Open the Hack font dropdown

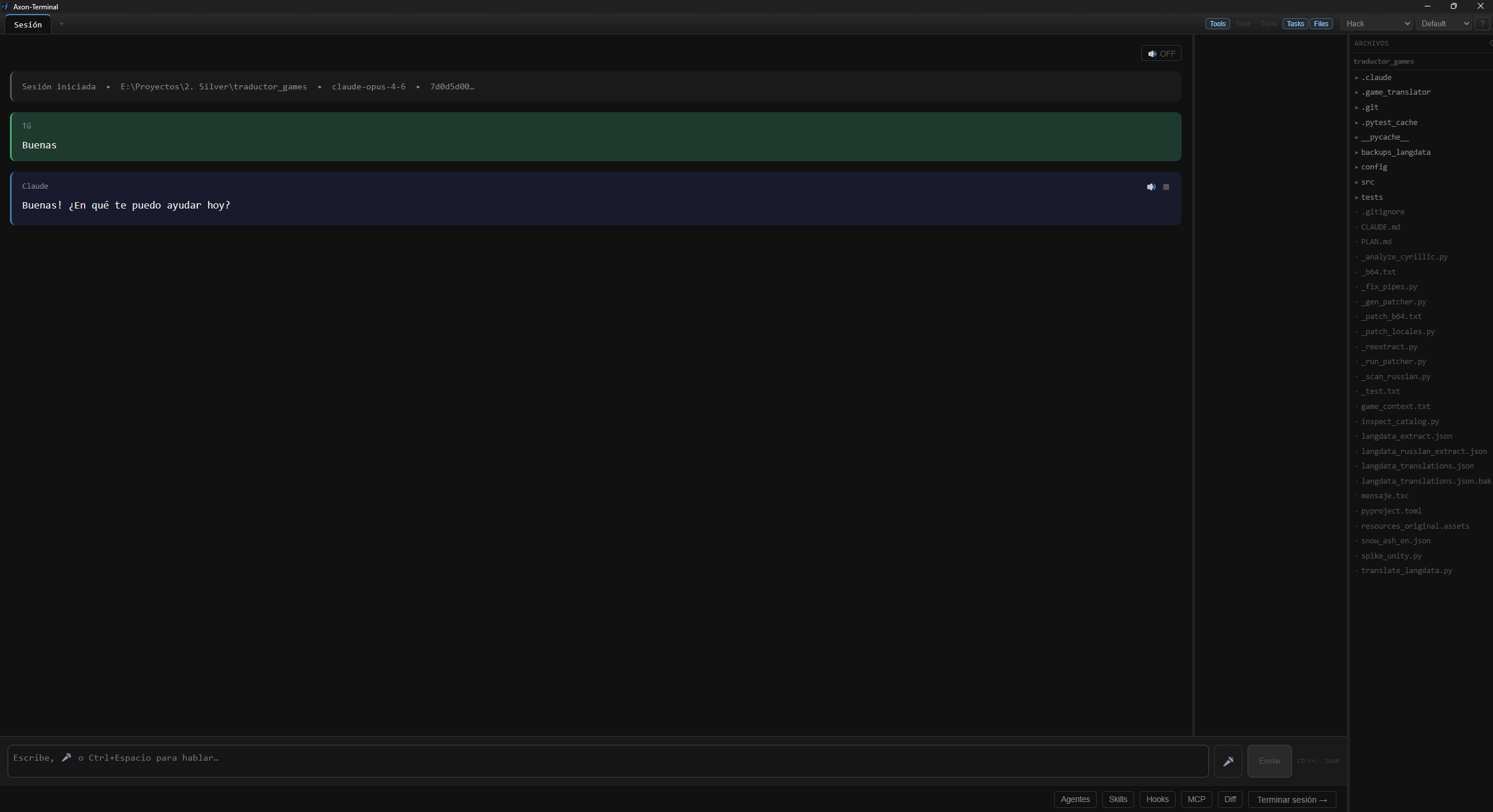coord(1376,23)
